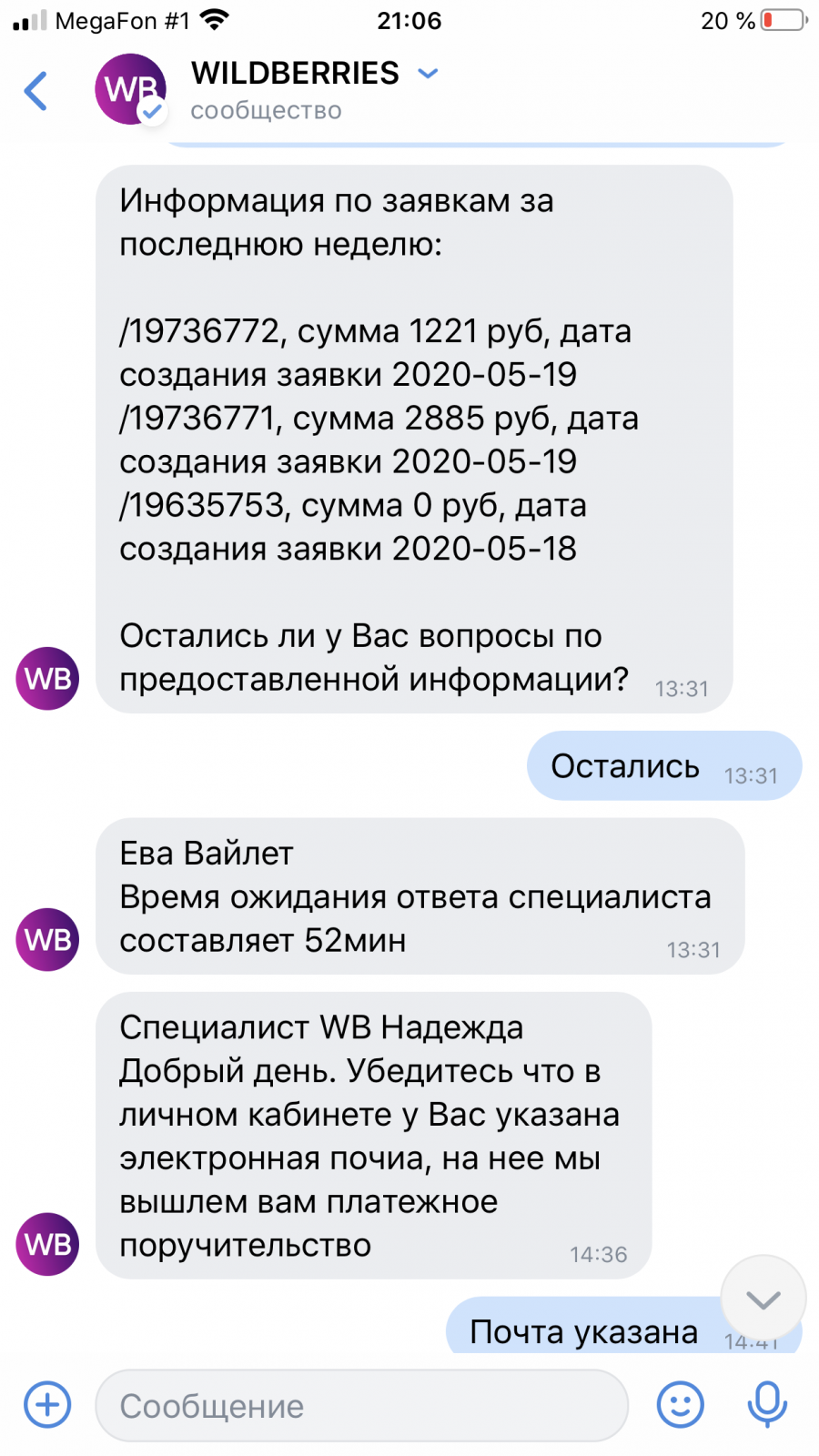Jump to latest messages via down chevron
Image resolution: width=819 pixels, height=1456 pixels.
pos(763,1299)
